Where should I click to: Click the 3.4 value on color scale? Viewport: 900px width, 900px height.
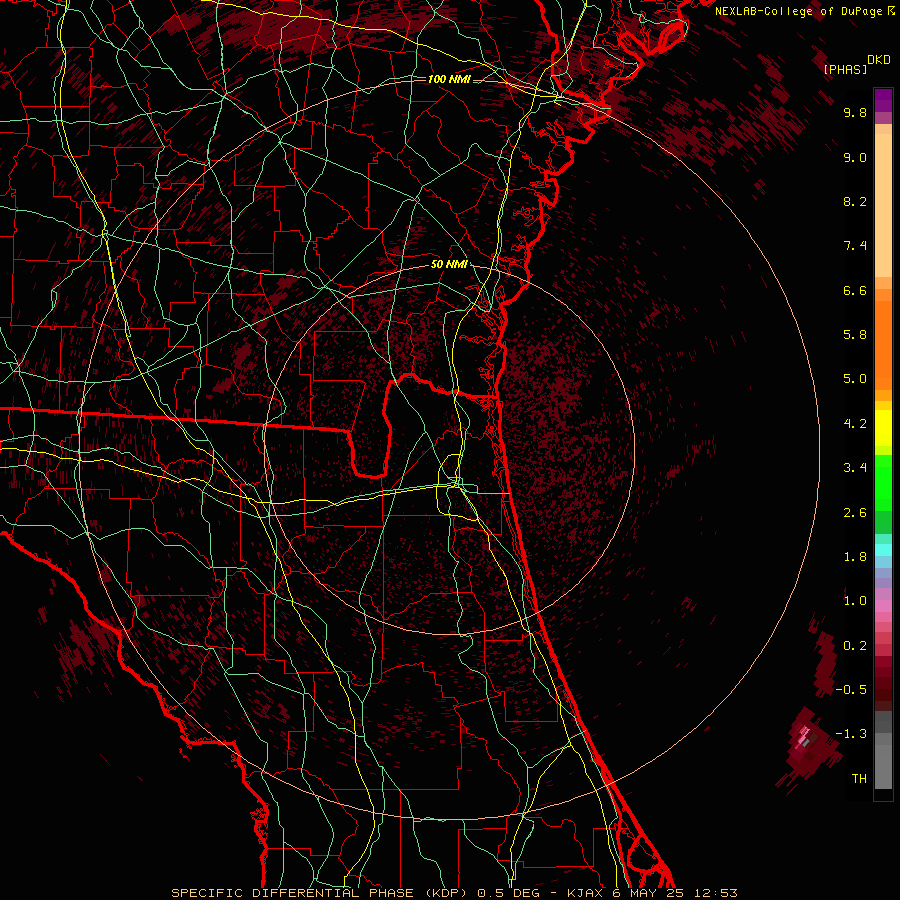(x=855, y=468)
